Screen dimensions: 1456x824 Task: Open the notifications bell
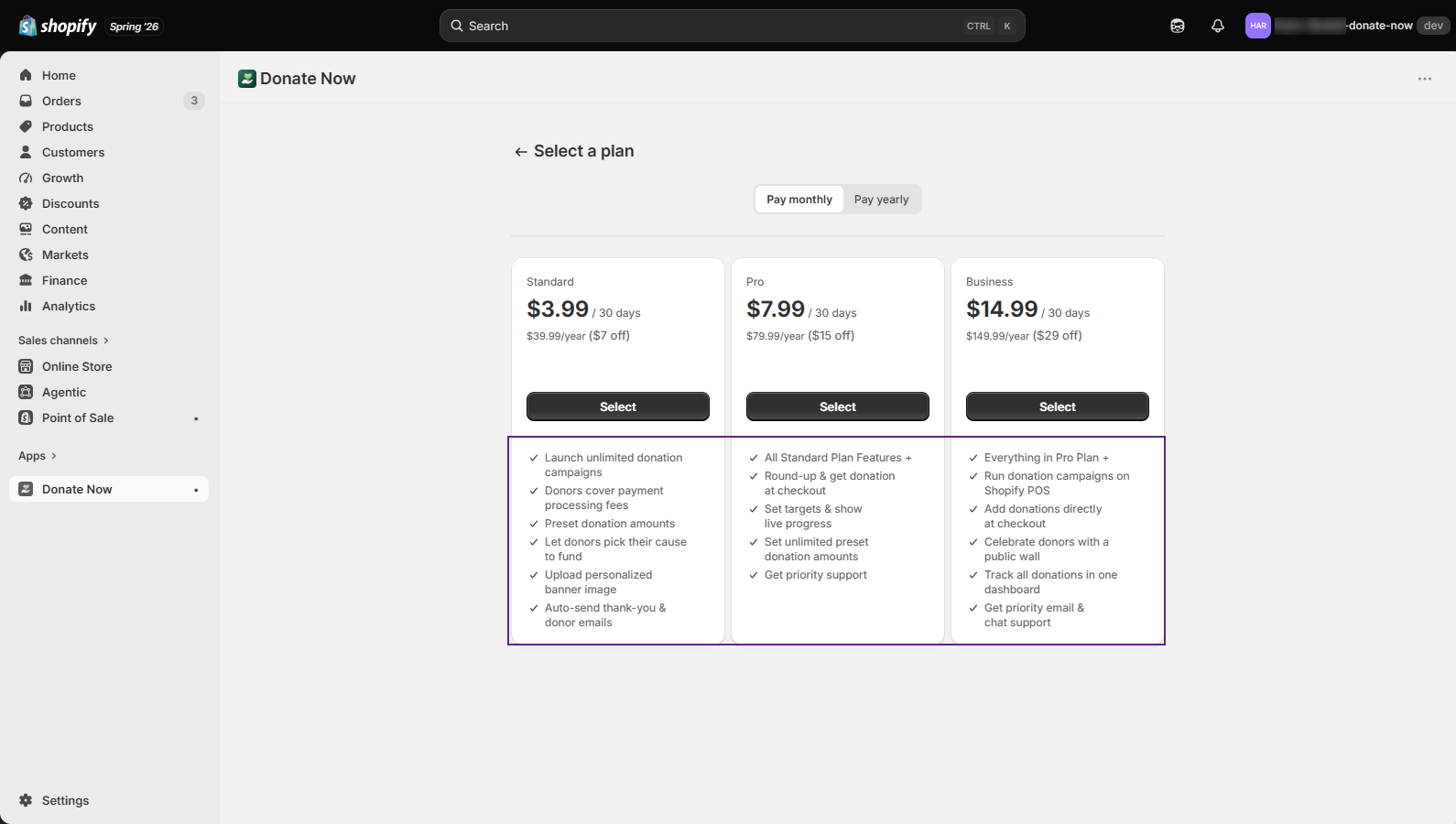tap(1218, 26)
